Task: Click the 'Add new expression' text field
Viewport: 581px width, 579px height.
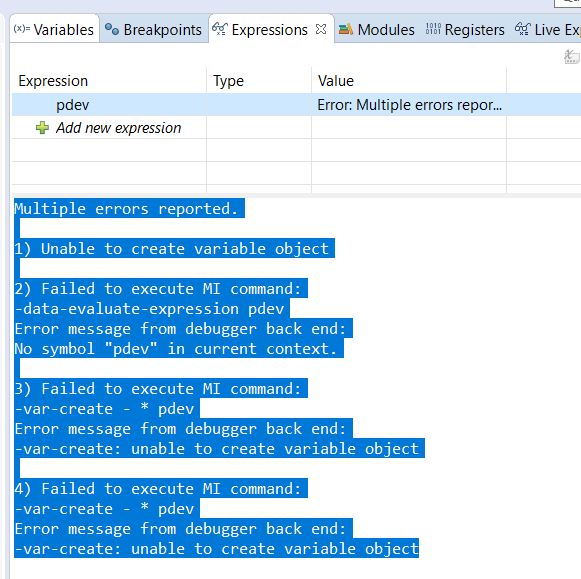Action: click(x=119, y=128)
